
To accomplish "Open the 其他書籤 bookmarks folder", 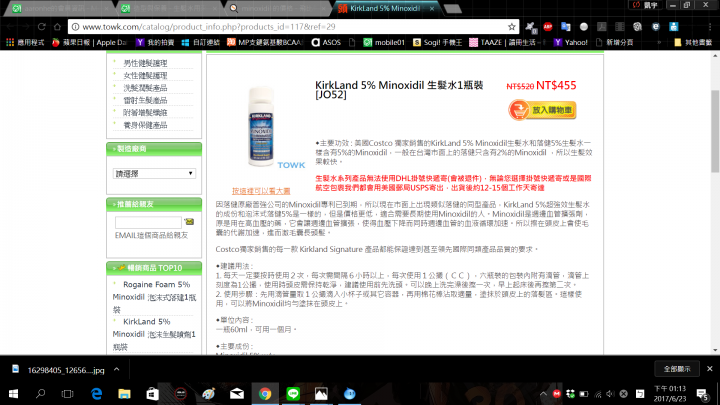I will coord(693,42).
